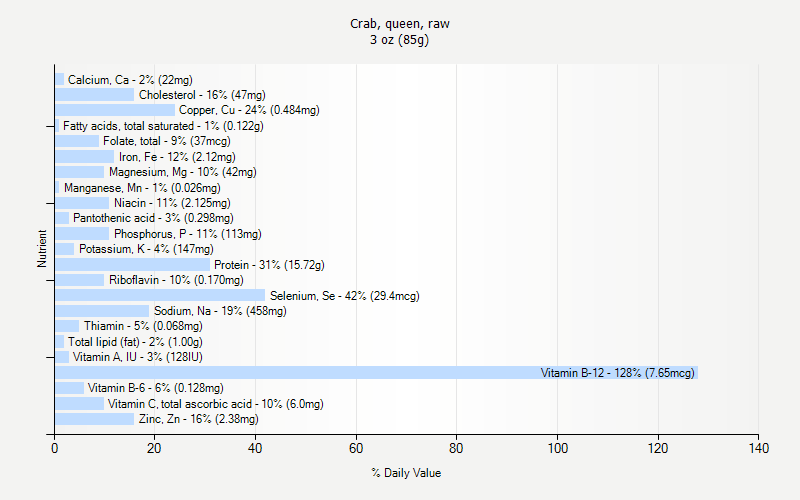Click the blue Riboflavin bar

pyautogui.click(x=80, y=280)
